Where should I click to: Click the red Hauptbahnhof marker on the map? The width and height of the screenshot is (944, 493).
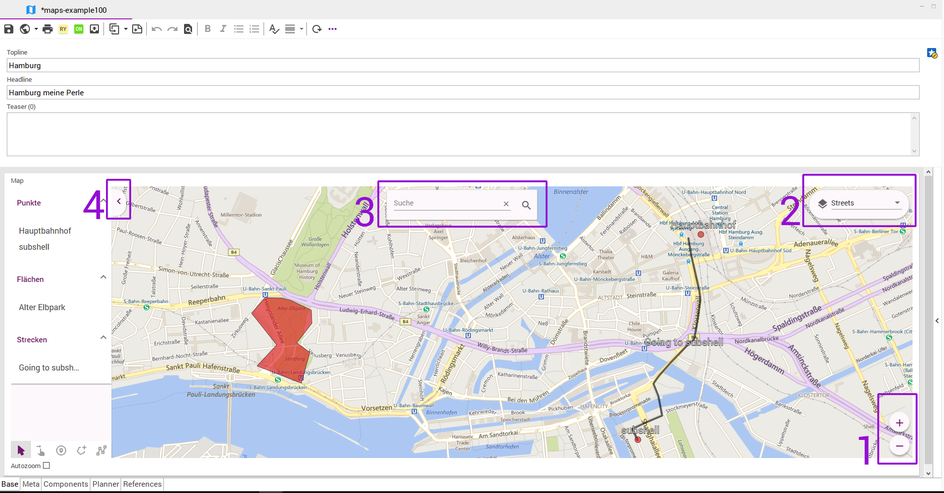pos(701,234)
